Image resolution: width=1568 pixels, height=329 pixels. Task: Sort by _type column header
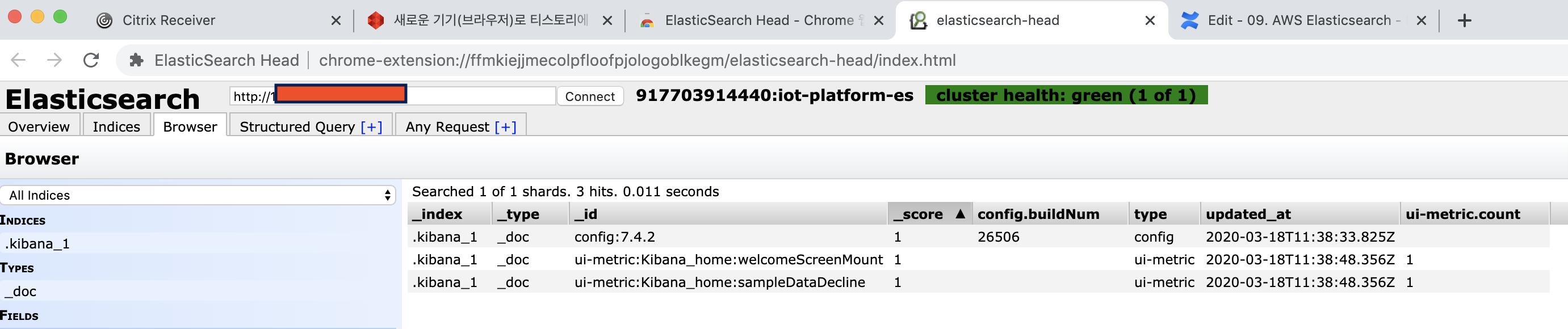tap(530, 213)
